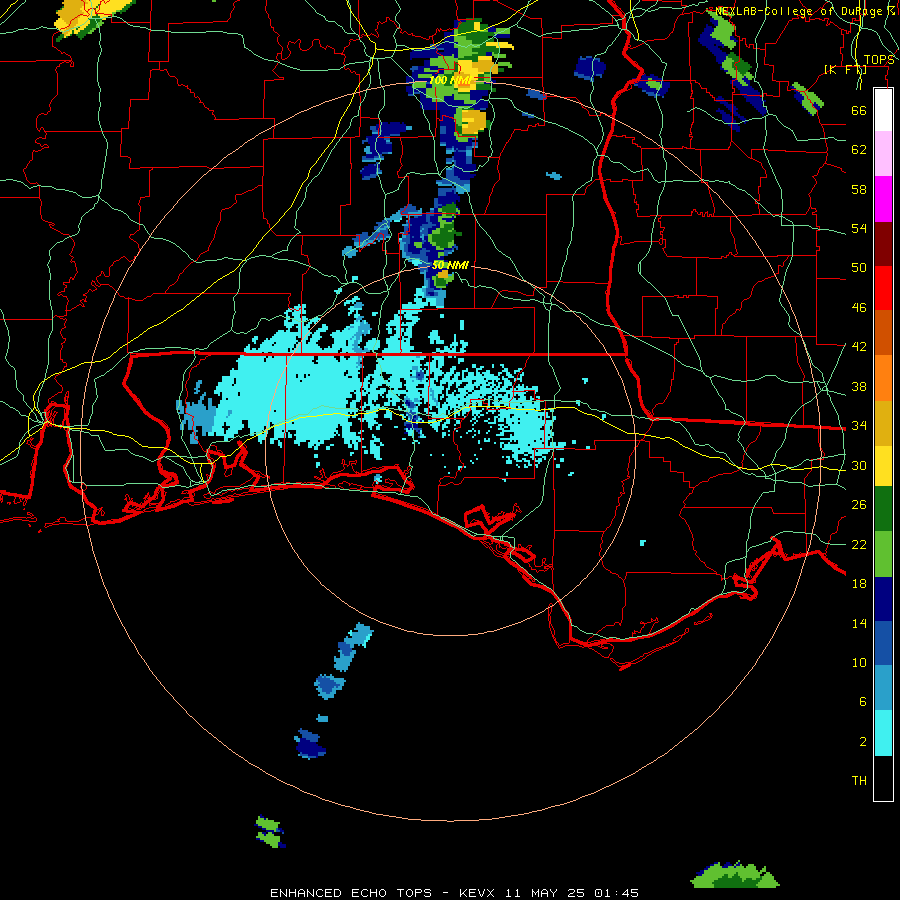The height and width of the screenshot is (900, 900).
Task: Click the "26" legend value
Action: [x=859, y=505]
